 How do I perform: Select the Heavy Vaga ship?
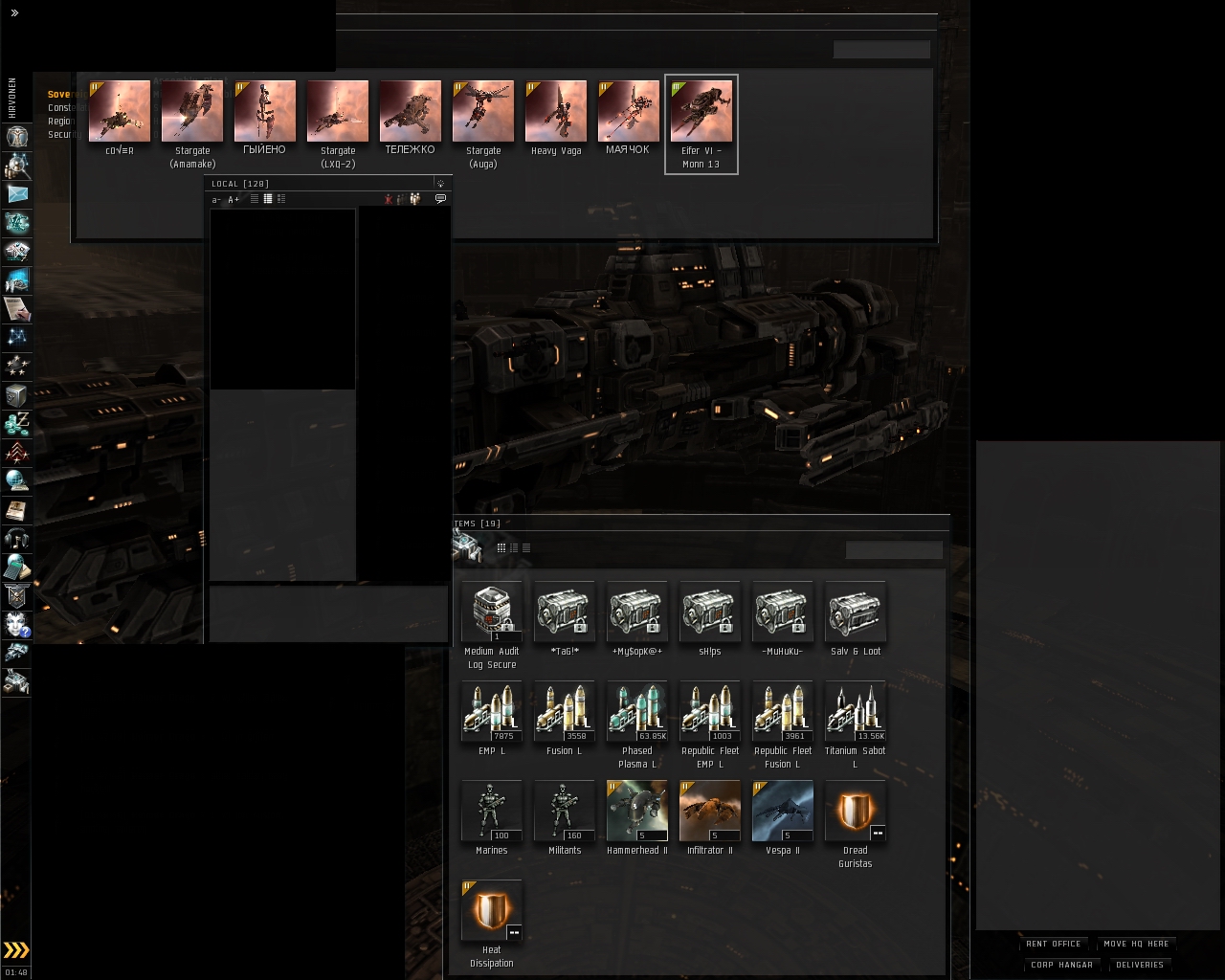[556, 119]
